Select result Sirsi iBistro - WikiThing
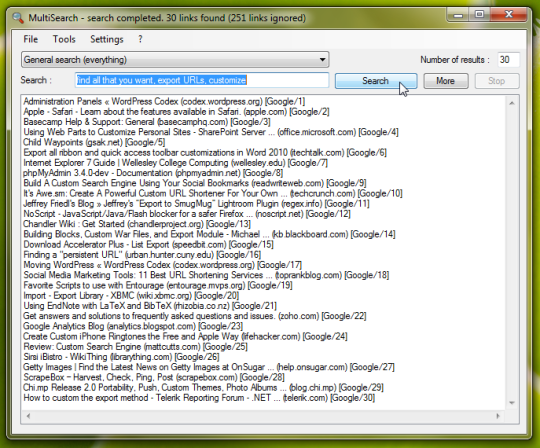The image size is (540, 448). pyautogui.click(x=121, y=357)
